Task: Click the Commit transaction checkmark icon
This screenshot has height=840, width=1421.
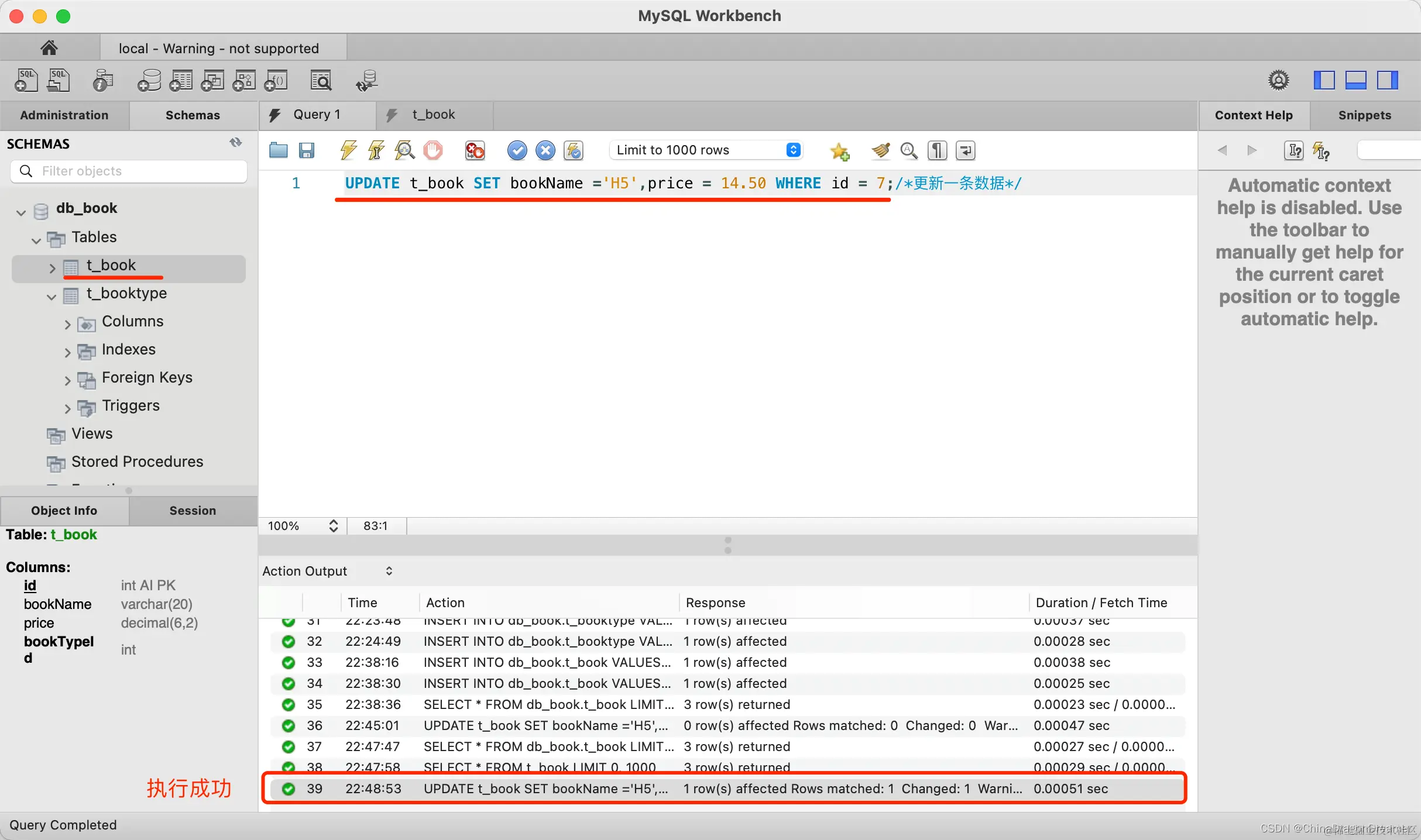Action: coord(517,150)
